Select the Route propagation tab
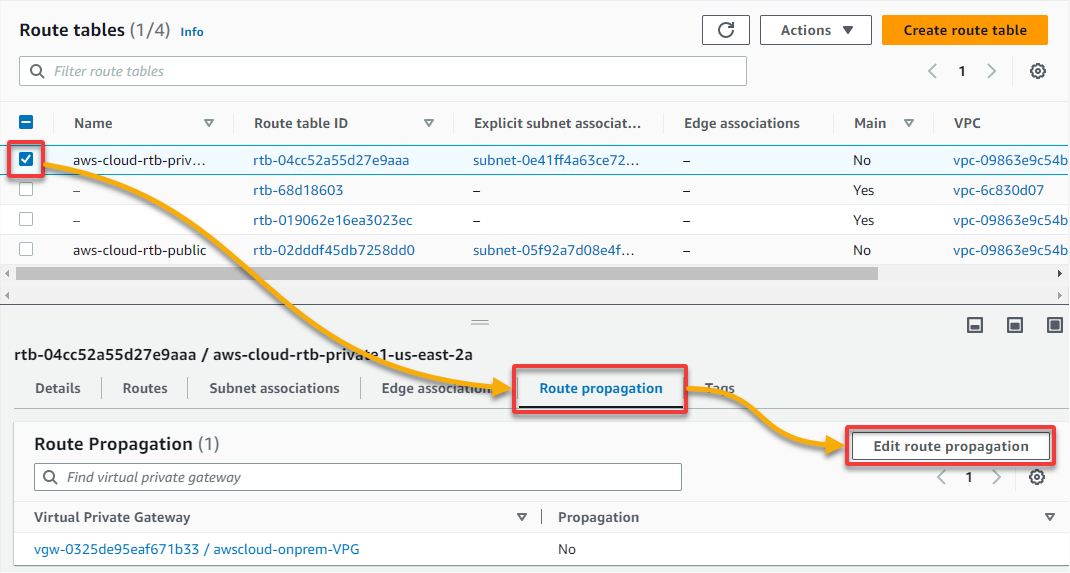Viewport: 1070px width, 573px height. 601,388
